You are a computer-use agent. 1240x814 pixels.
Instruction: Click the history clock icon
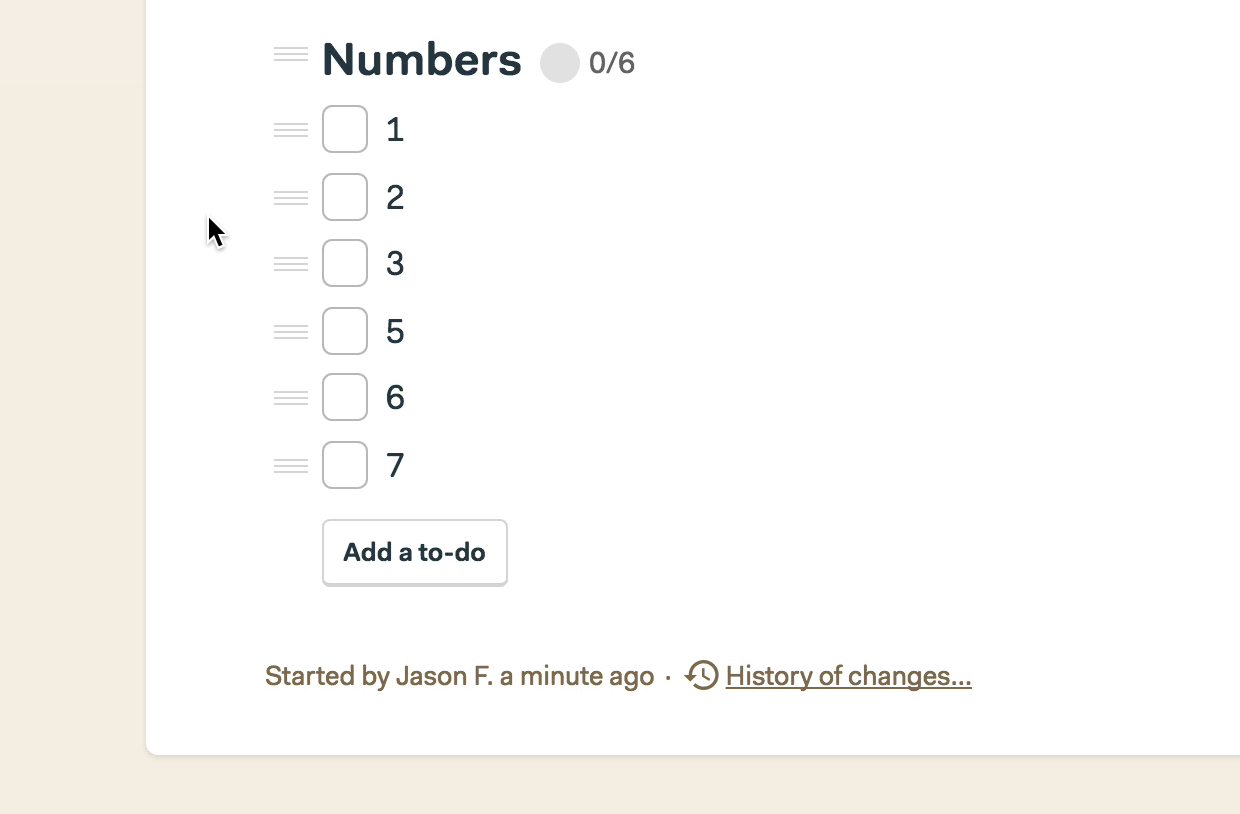coord(702,675)
